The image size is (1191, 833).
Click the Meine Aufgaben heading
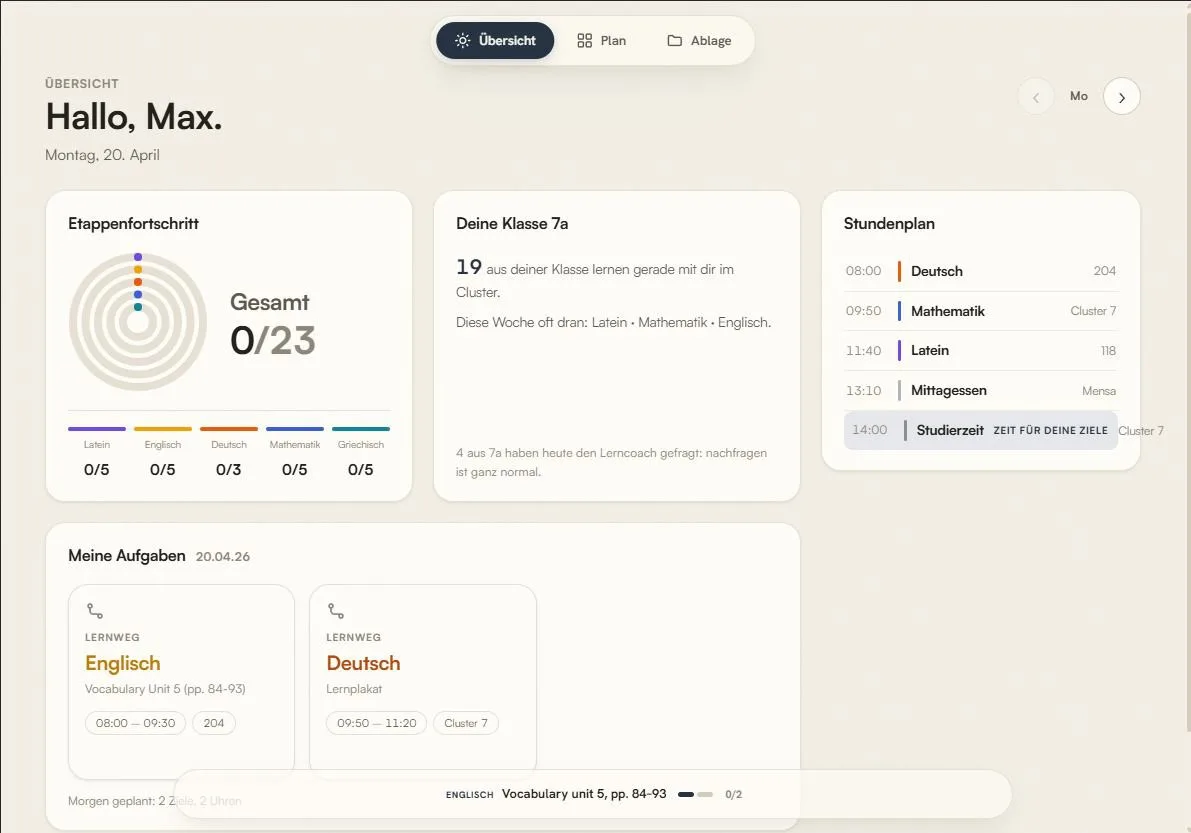coord(127,555)
